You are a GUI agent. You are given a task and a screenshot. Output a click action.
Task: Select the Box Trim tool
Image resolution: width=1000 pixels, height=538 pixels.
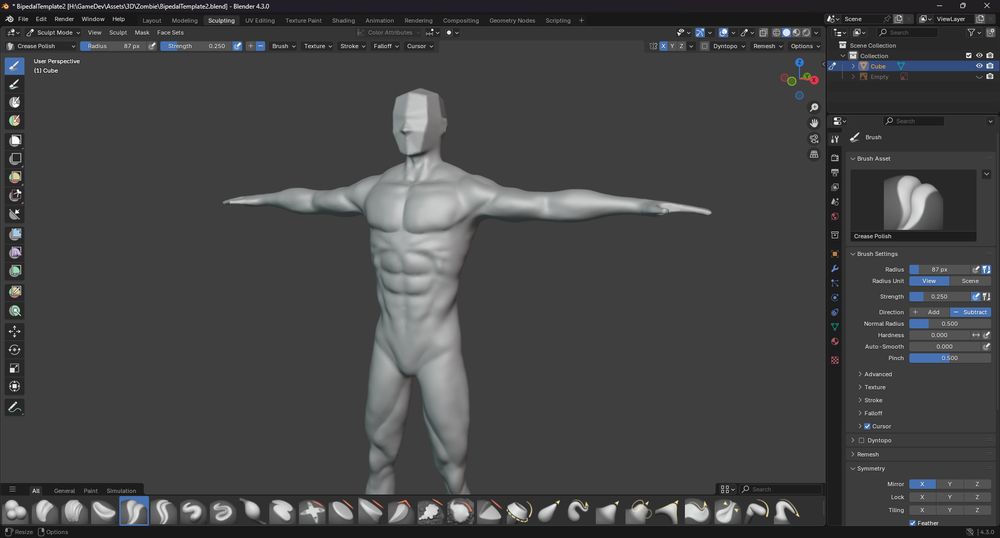point(15,196)
